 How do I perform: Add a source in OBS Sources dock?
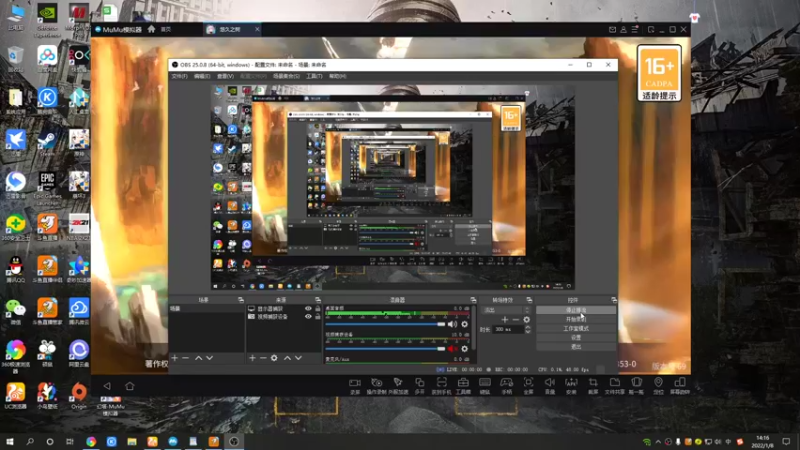coord(252,358)
